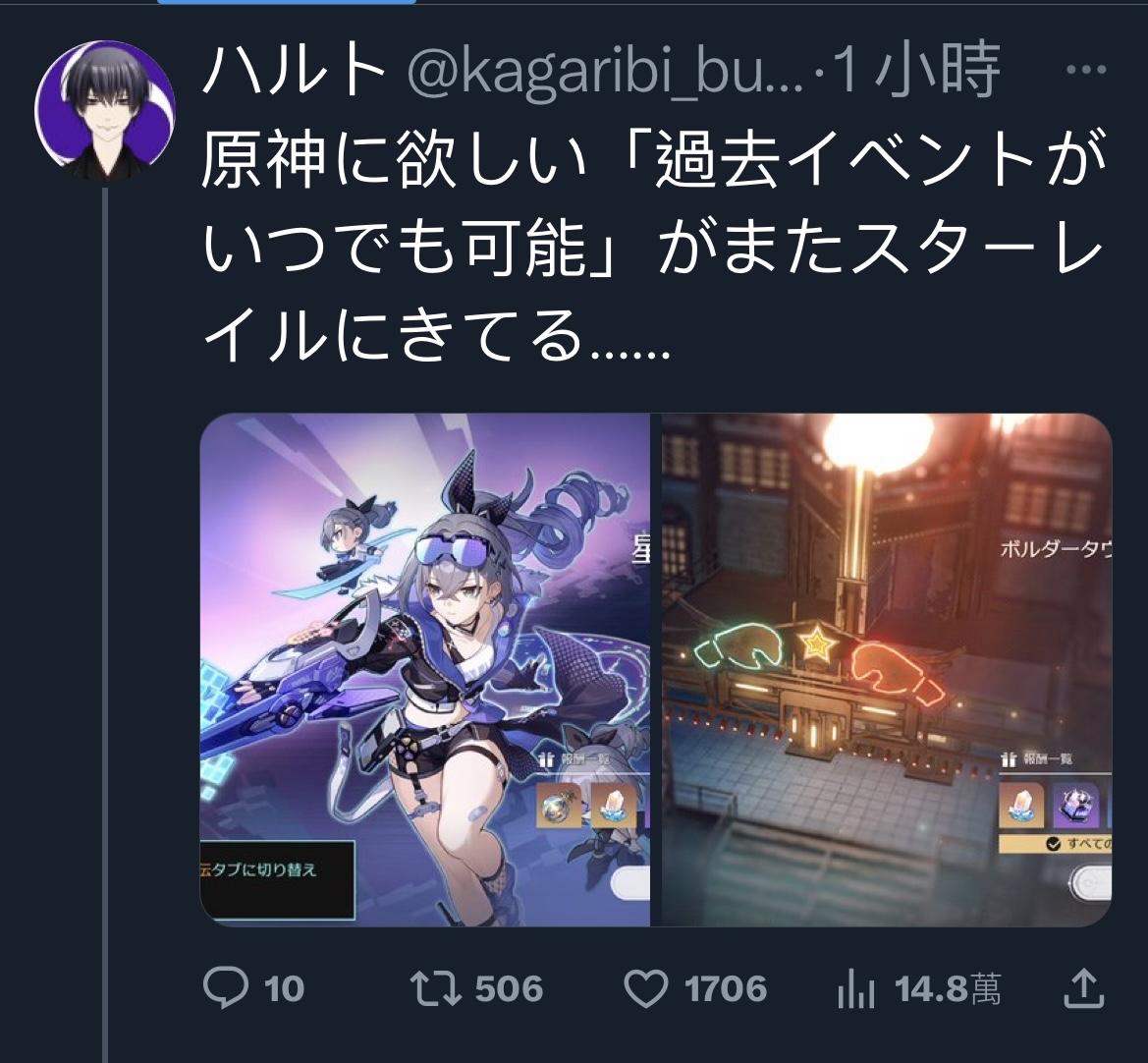Click the タブに切り替え tooltip box
Image resolution: width=1148 pixels, height=1063 pixels.
click(277, 880)
